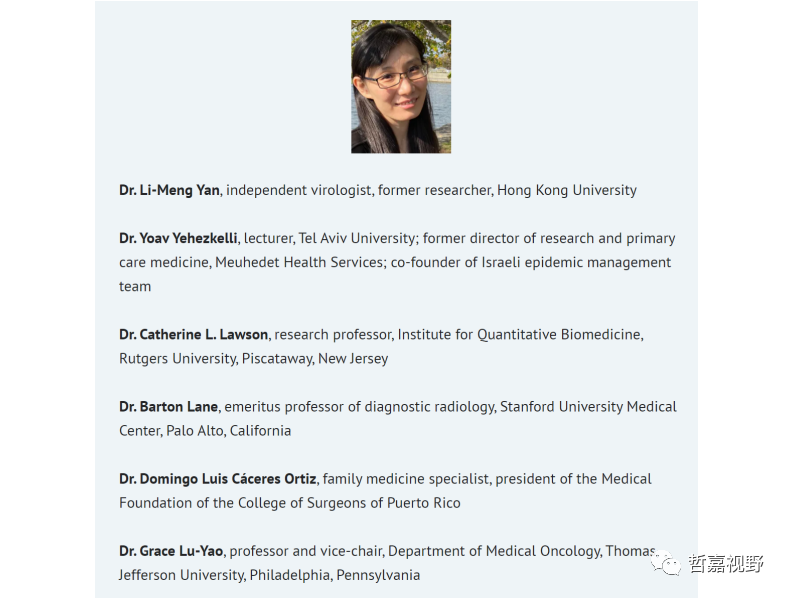
Task: Click the portrait photo thumbnail
Action: pos(401,87)
